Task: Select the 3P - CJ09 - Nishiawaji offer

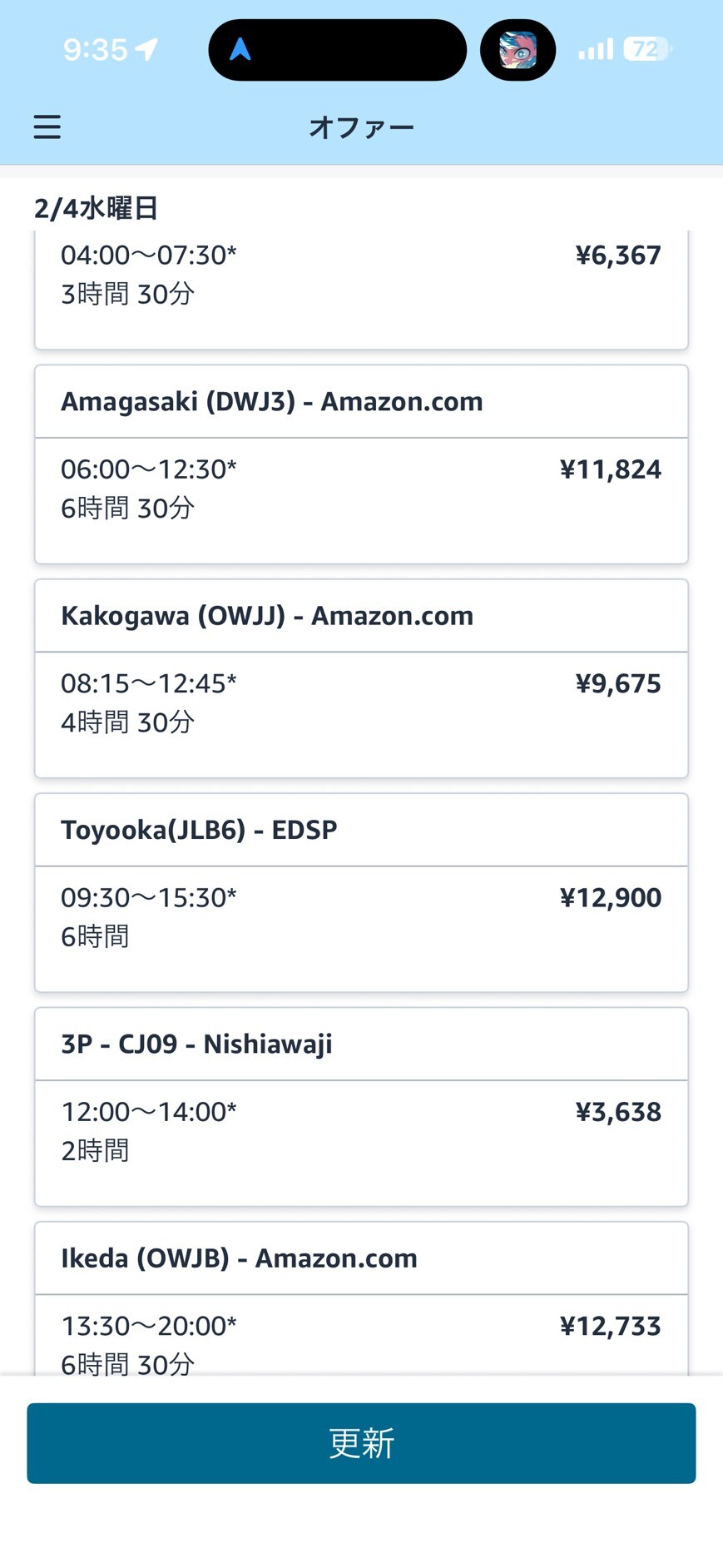Action: click(196, 1044)
